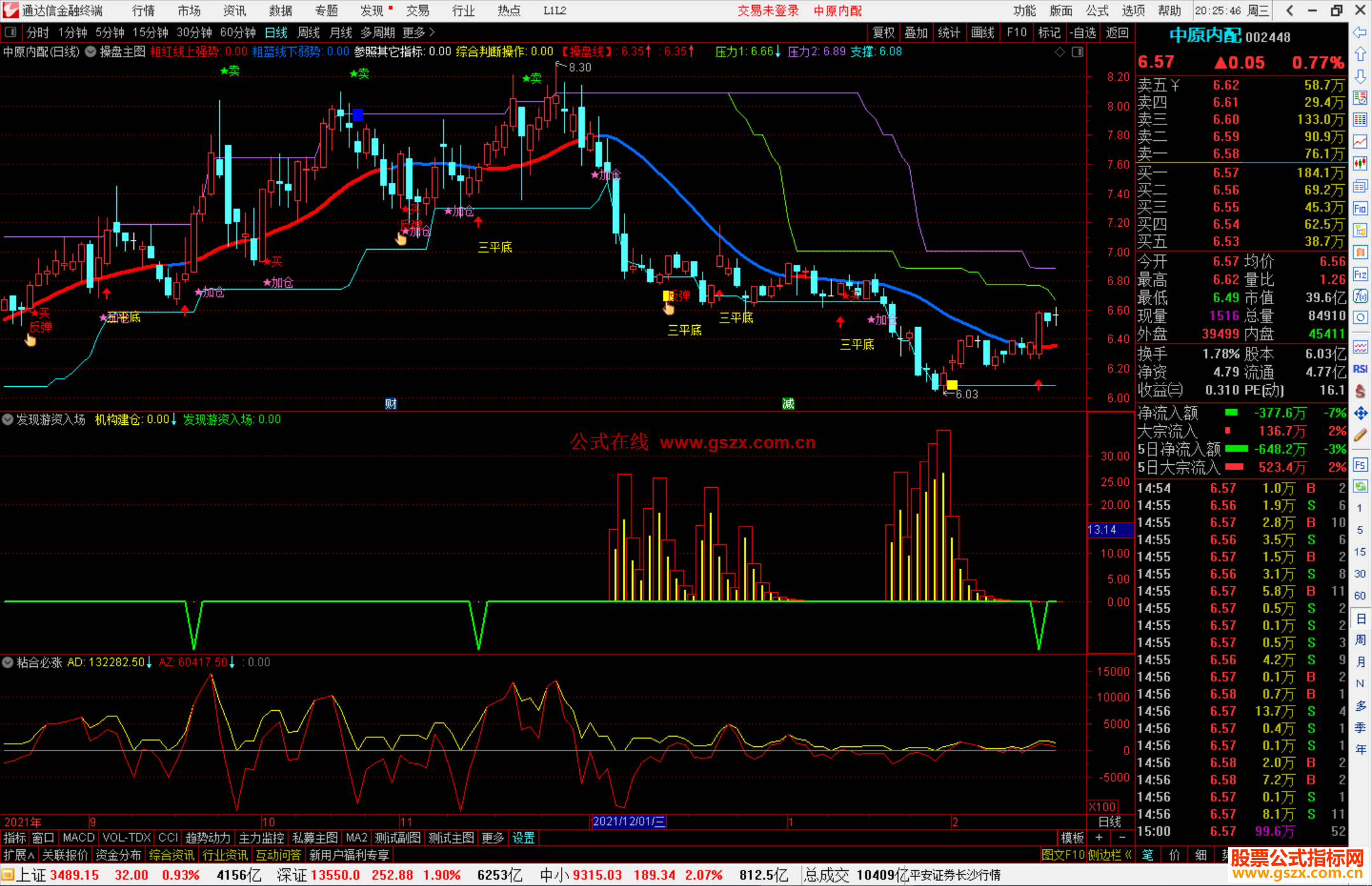Expand the 扩展 panel at bottom left
The height and width of the screenshot is (886, 1372).
[18, 855]
